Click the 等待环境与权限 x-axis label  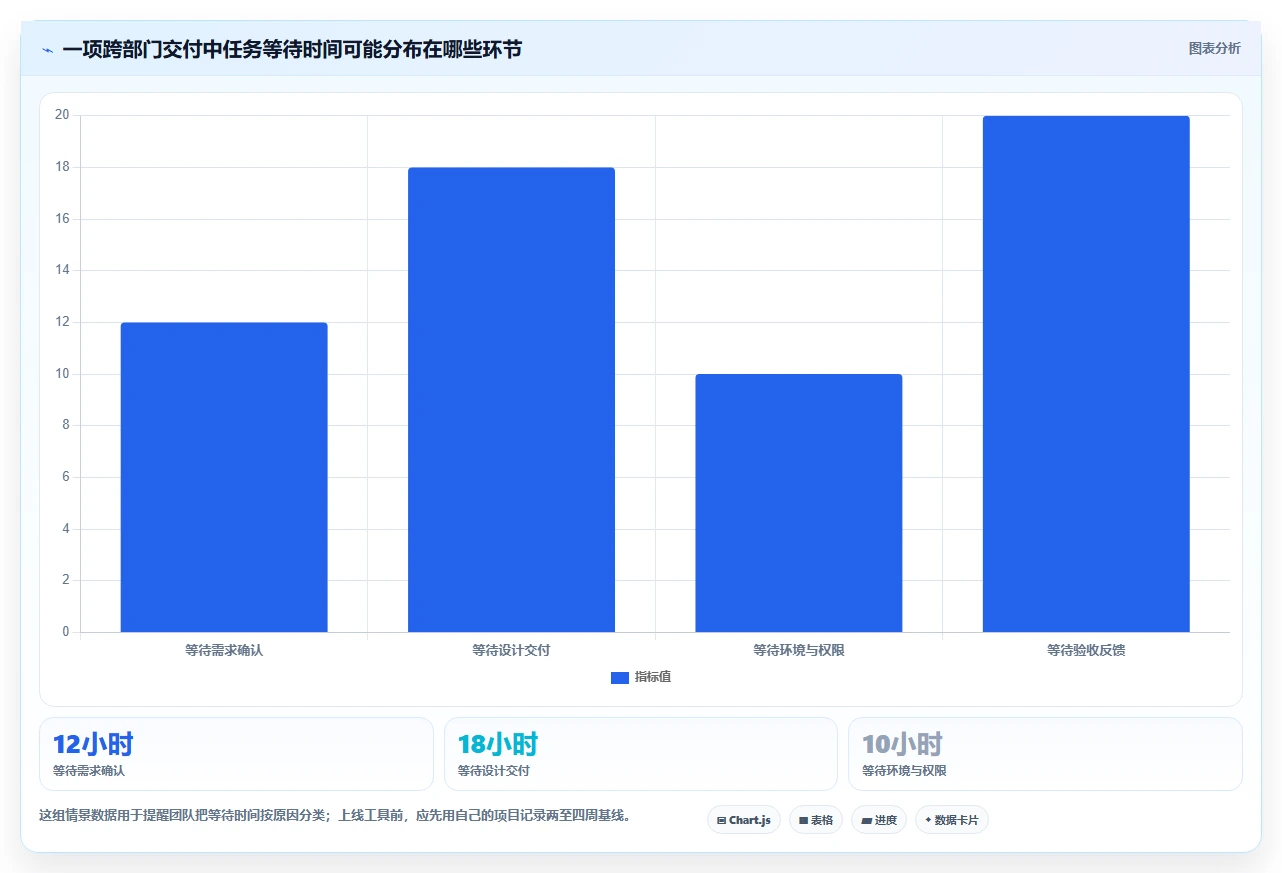[x=799, y=650]
